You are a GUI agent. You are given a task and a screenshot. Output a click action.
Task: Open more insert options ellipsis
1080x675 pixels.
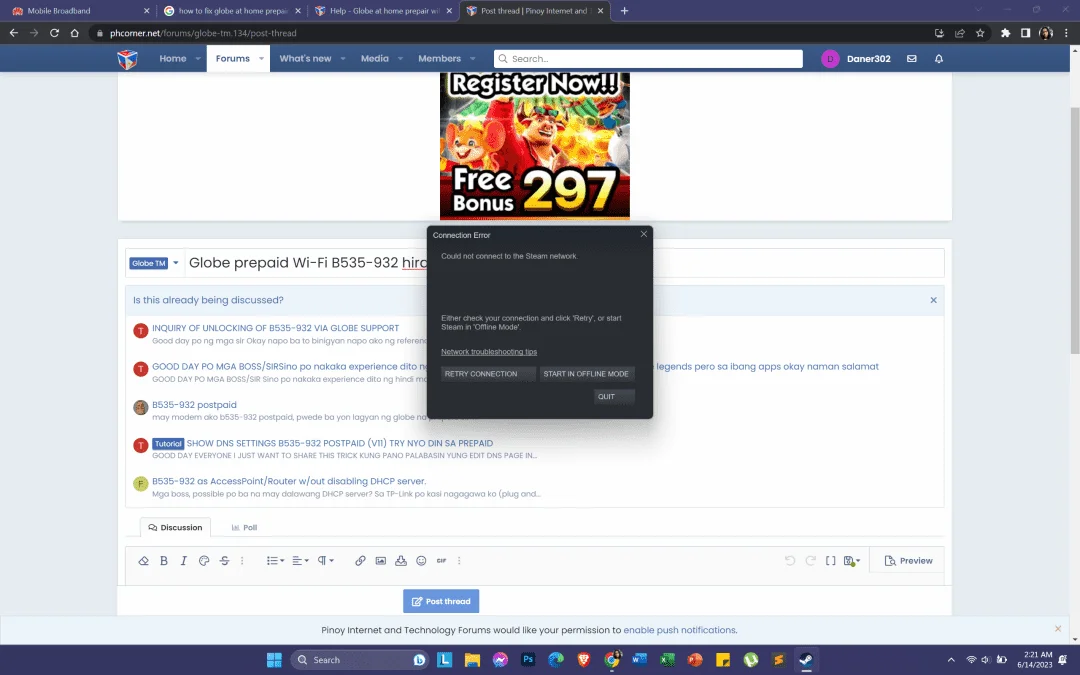tap(459, 561)
